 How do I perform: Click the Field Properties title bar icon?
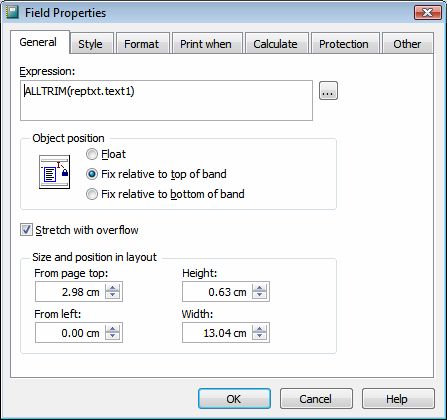click(12, 12)
